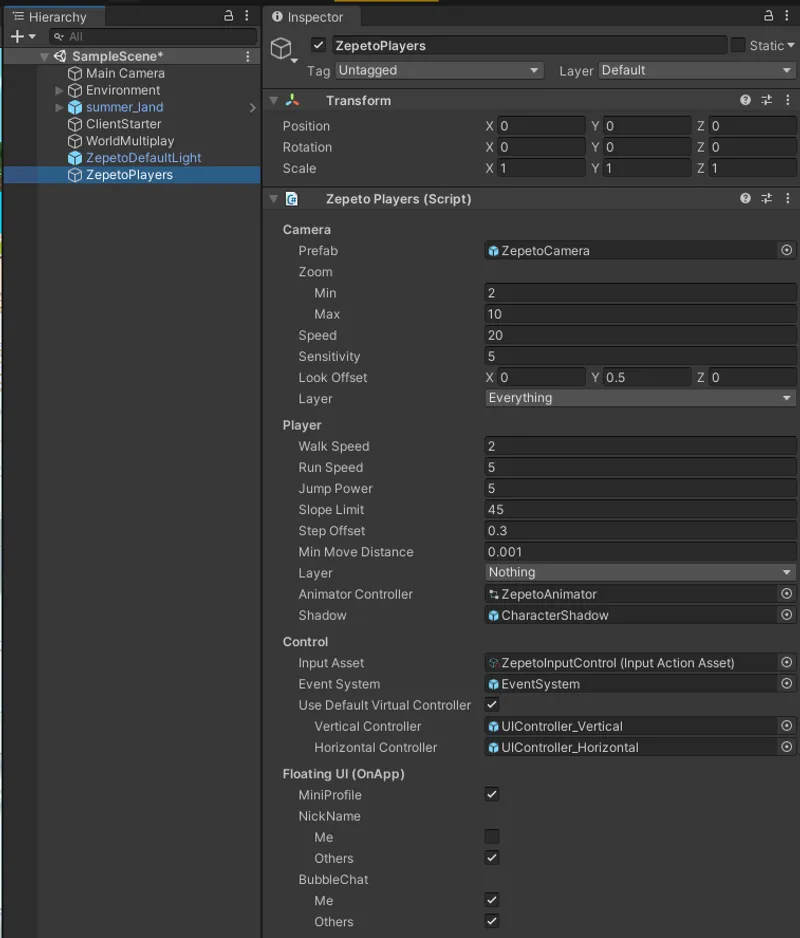Enable the Me checkbox under NickName
Screen dimensions: 800x938
click(491, 837)
